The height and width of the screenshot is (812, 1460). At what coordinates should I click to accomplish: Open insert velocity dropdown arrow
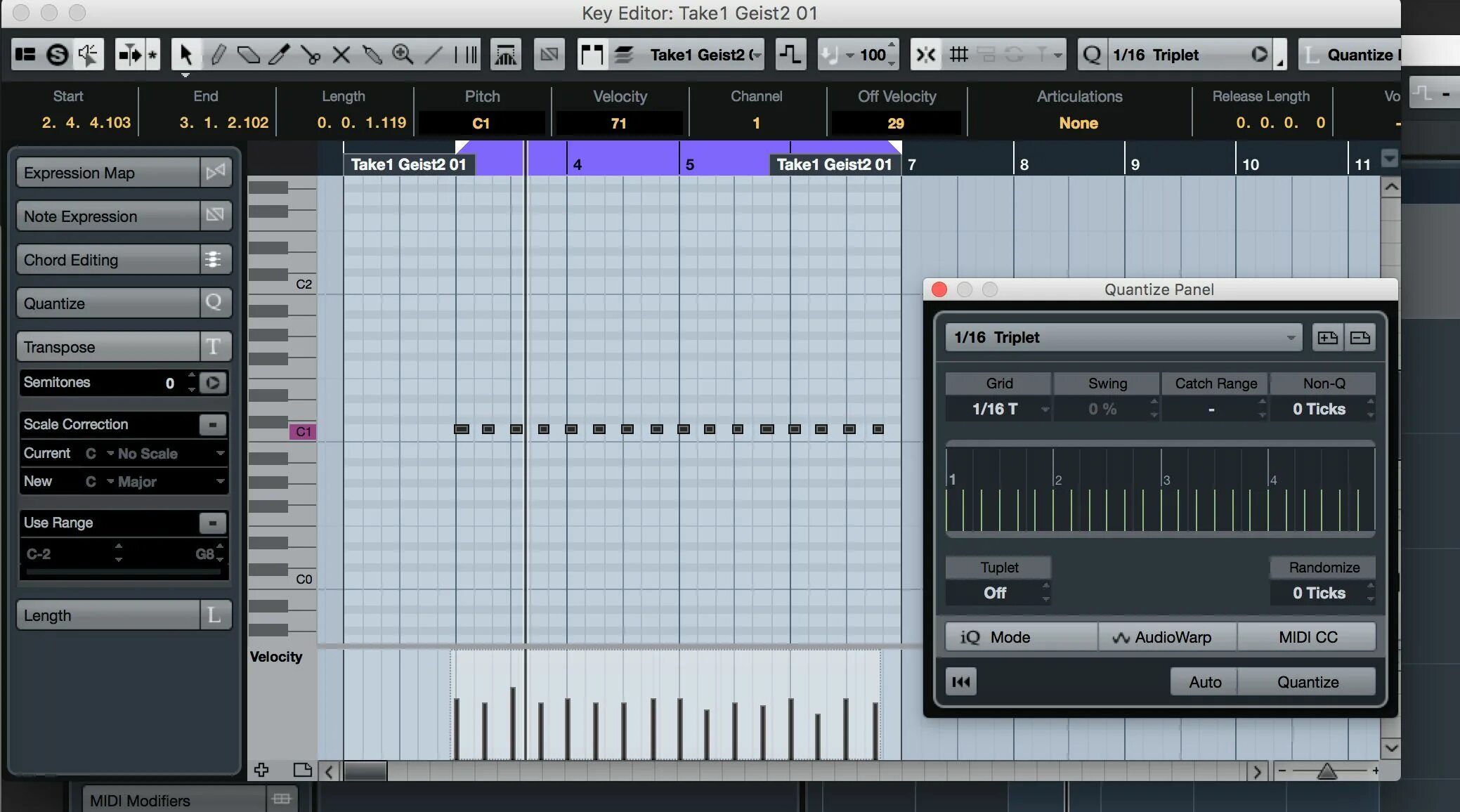tap(849, 55)
